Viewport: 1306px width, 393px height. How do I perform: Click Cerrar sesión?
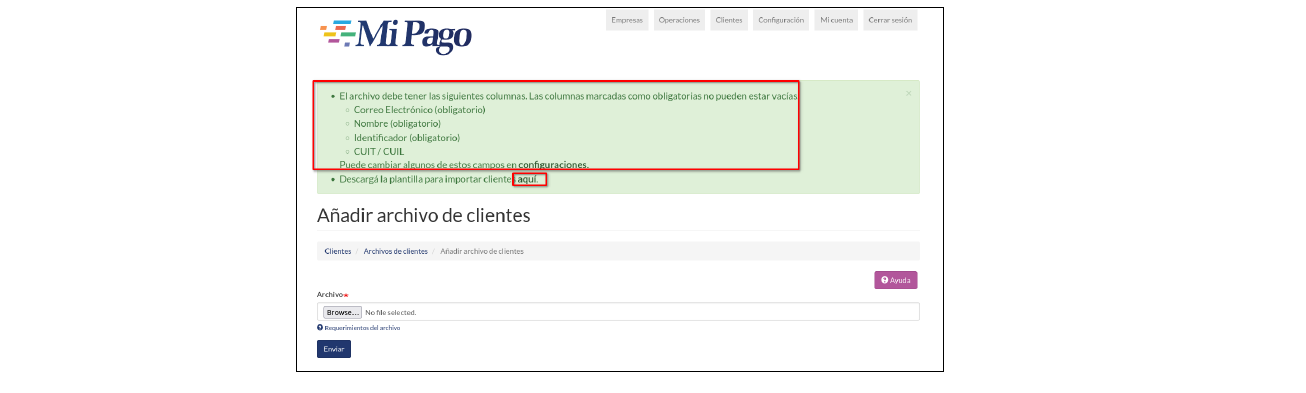890,20
